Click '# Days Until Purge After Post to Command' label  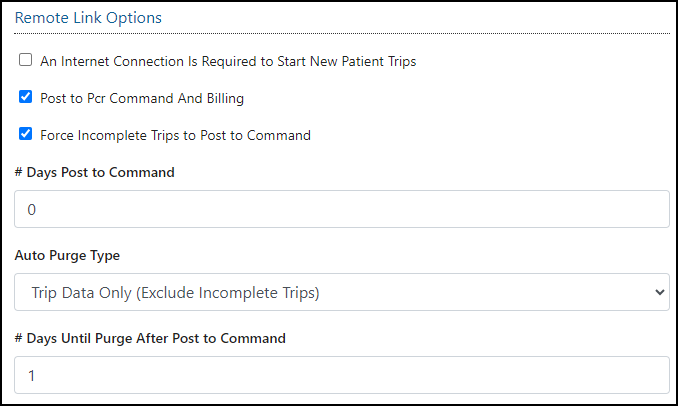(150, 338)
